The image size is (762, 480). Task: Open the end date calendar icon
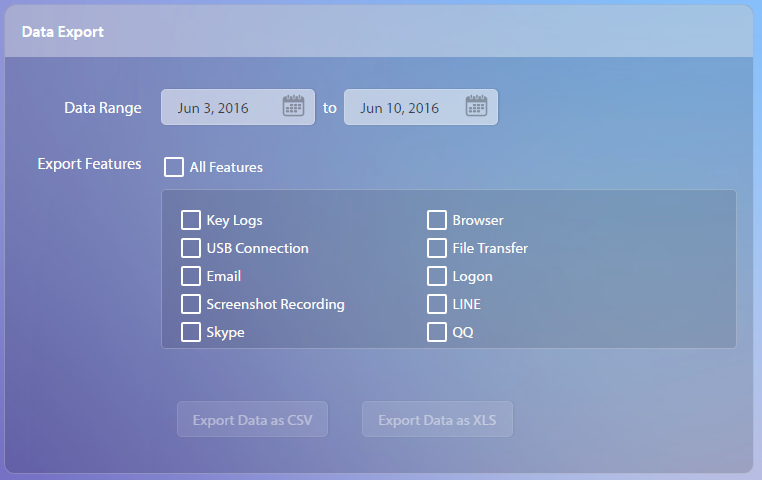coord(476,106)
